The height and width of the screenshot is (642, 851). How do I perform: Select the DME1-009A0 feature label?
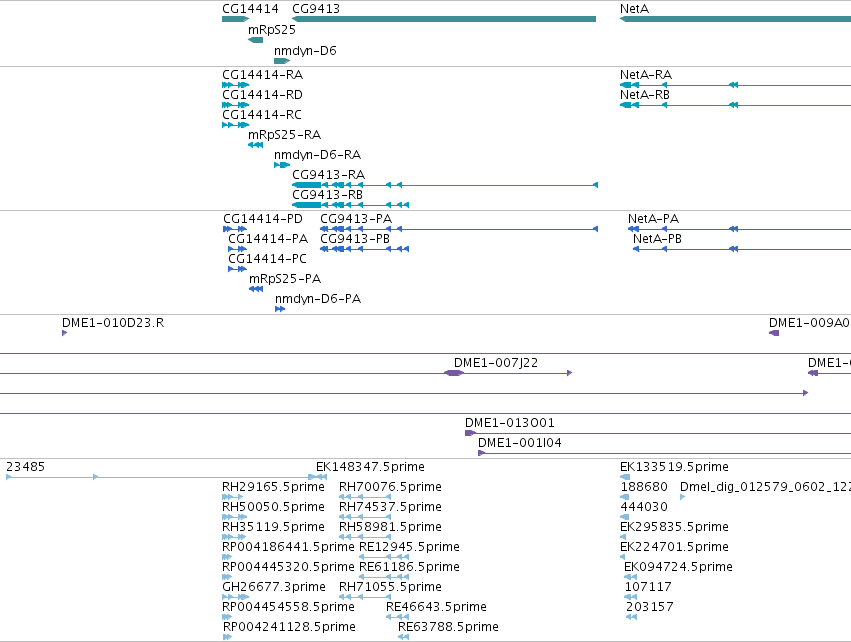click(x=809, y=323)
